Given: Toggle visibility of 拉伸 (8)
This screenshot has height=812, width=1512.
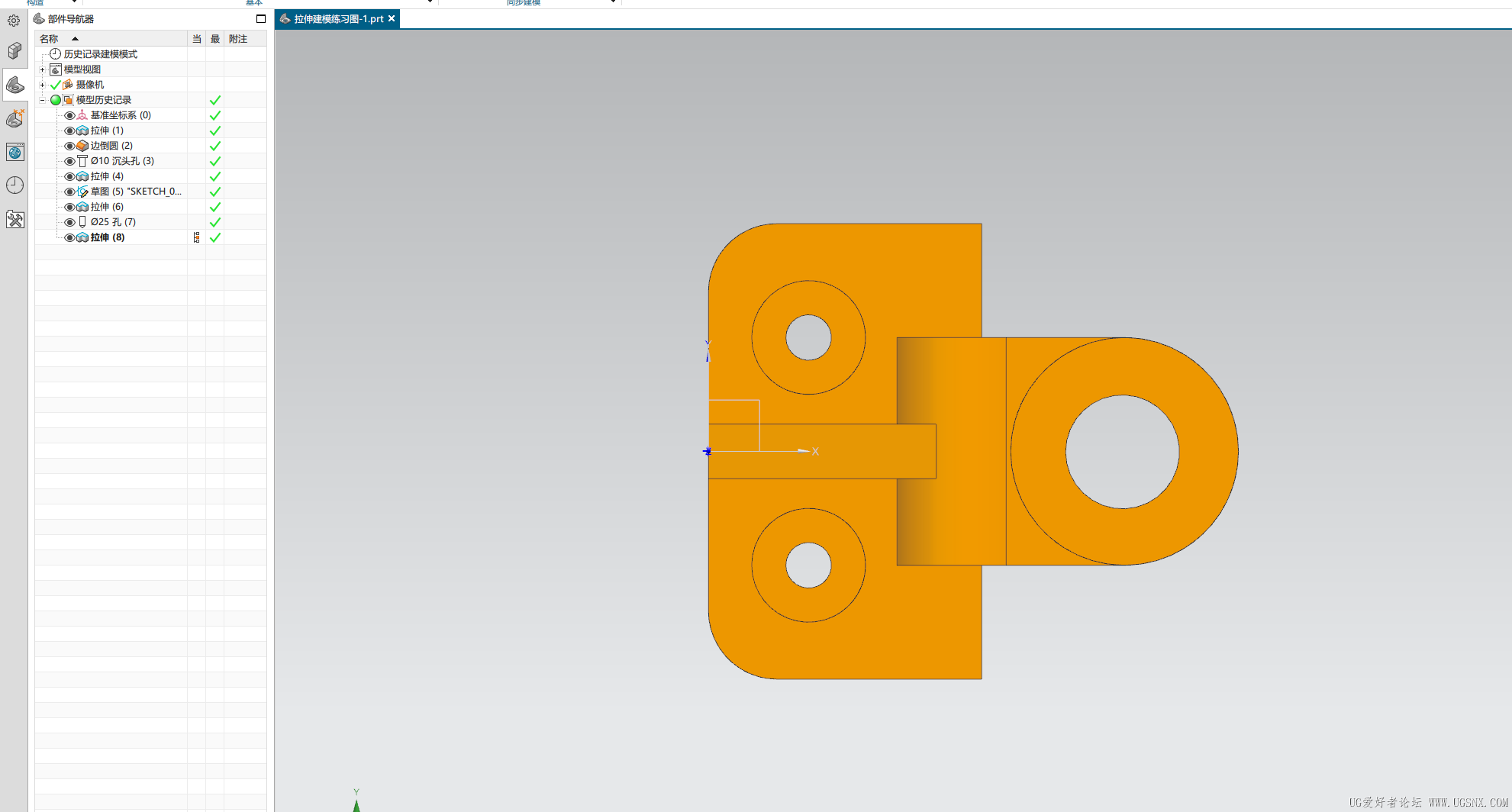Looking at the screenshot, I should [x=69, y=237].
